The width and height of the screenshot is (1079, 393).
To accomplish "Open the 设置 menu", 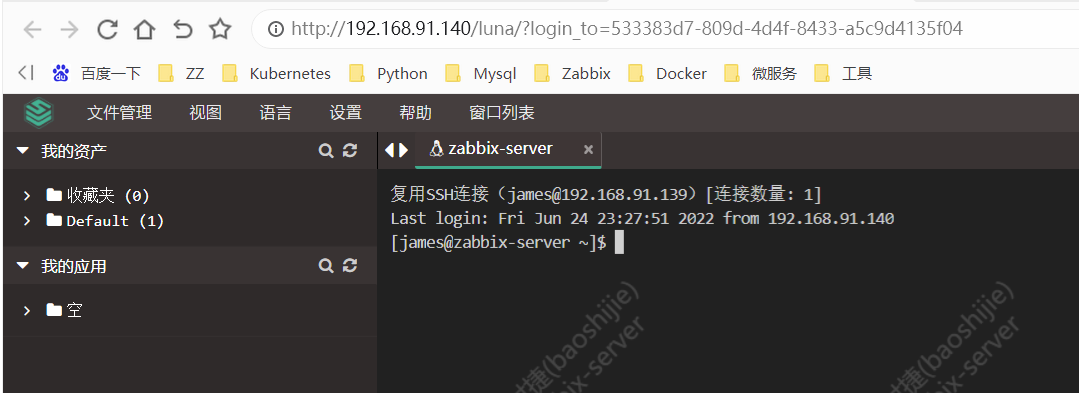I will (x=345, y=113).
